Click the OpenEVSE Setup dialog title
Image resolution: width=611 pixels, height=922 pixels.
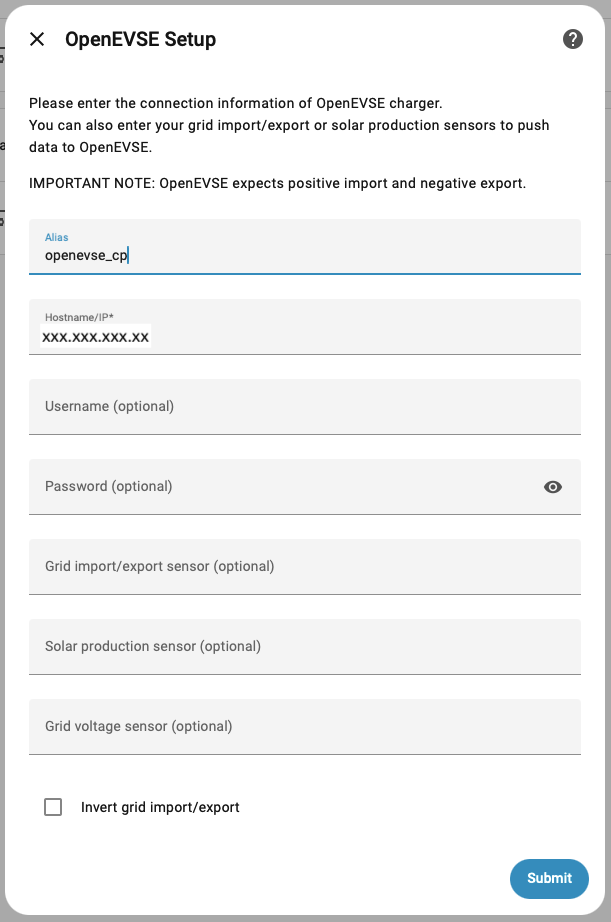pyautogui.click(x=140, y=39)
